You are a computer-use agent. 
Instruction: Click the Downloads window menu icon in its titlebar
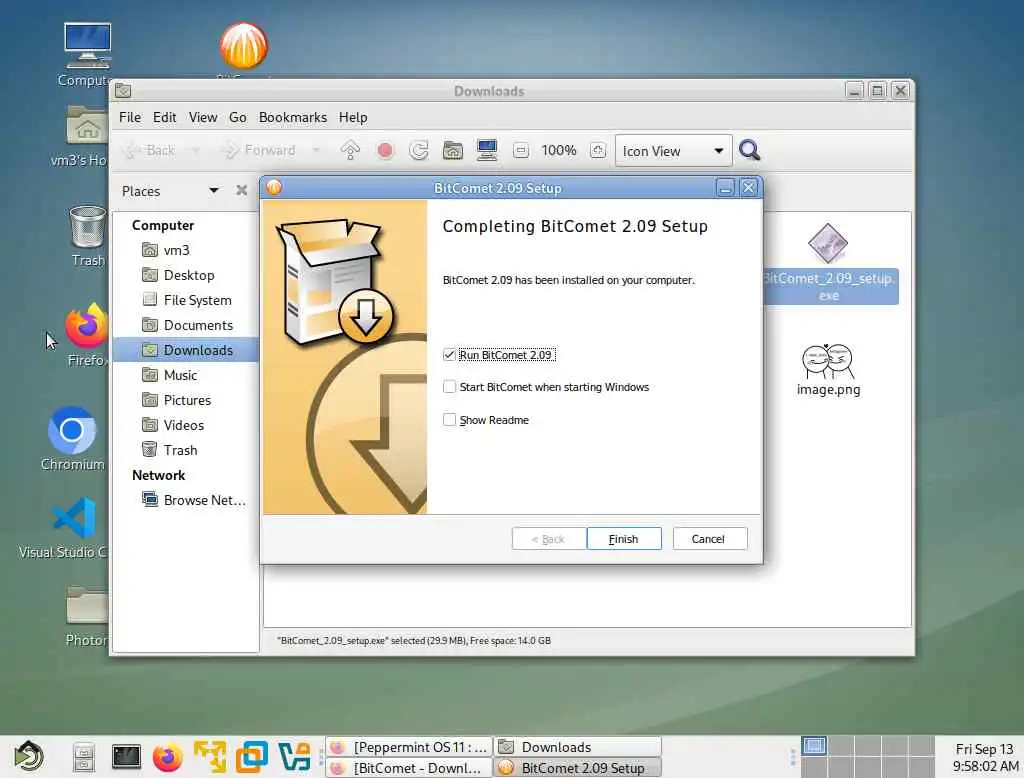pos(123,91)
